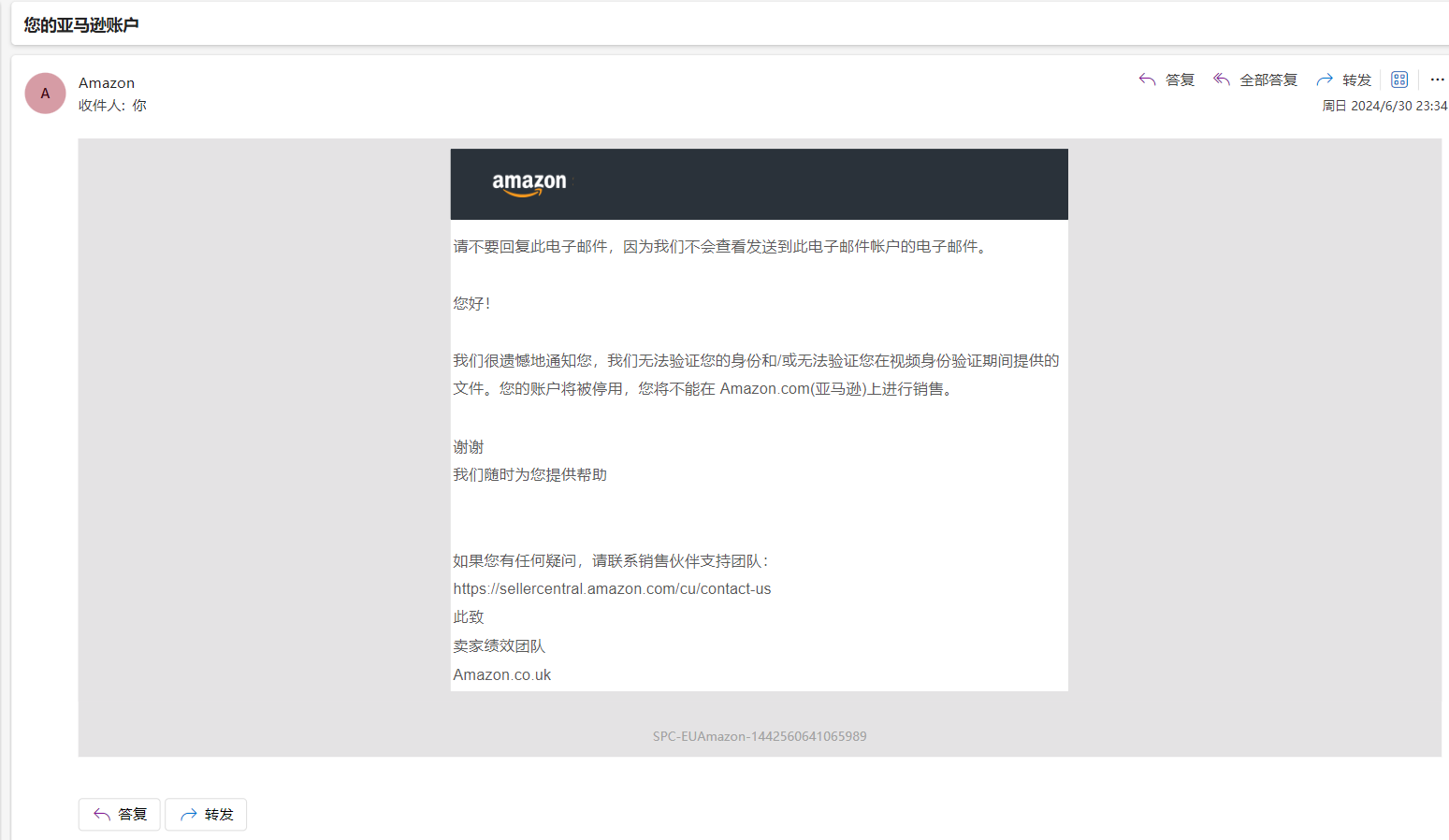This screenshot has height=840, width=1449.
Task: Click the line 如果您有任何疑问
Action: [611, 560]
